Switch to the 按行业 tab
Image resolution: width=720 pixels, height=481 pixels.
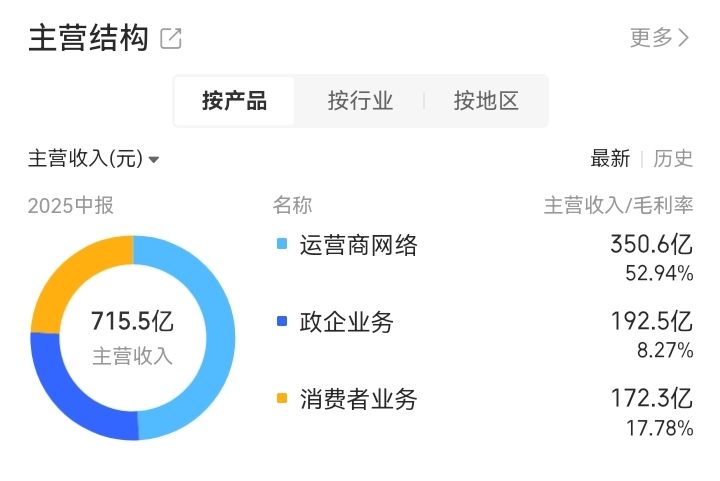pyautogui.click(x=360, y=101)
